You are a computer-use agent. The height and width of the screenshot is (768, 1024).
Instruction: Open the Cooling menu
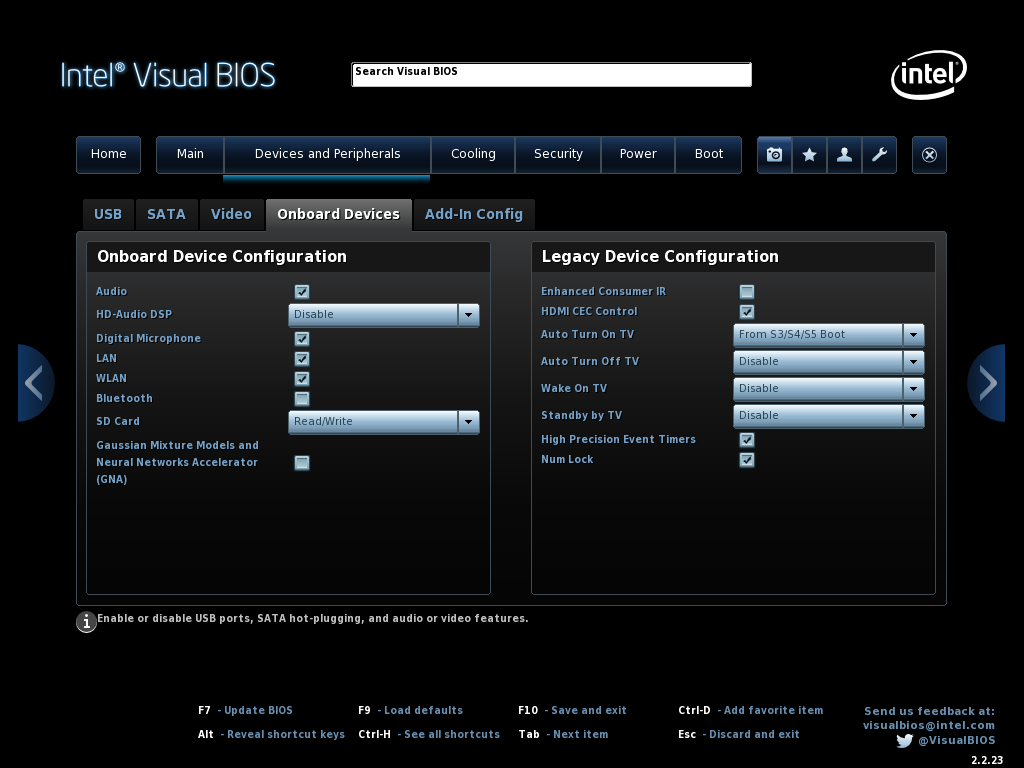click(x=473, y=155)
